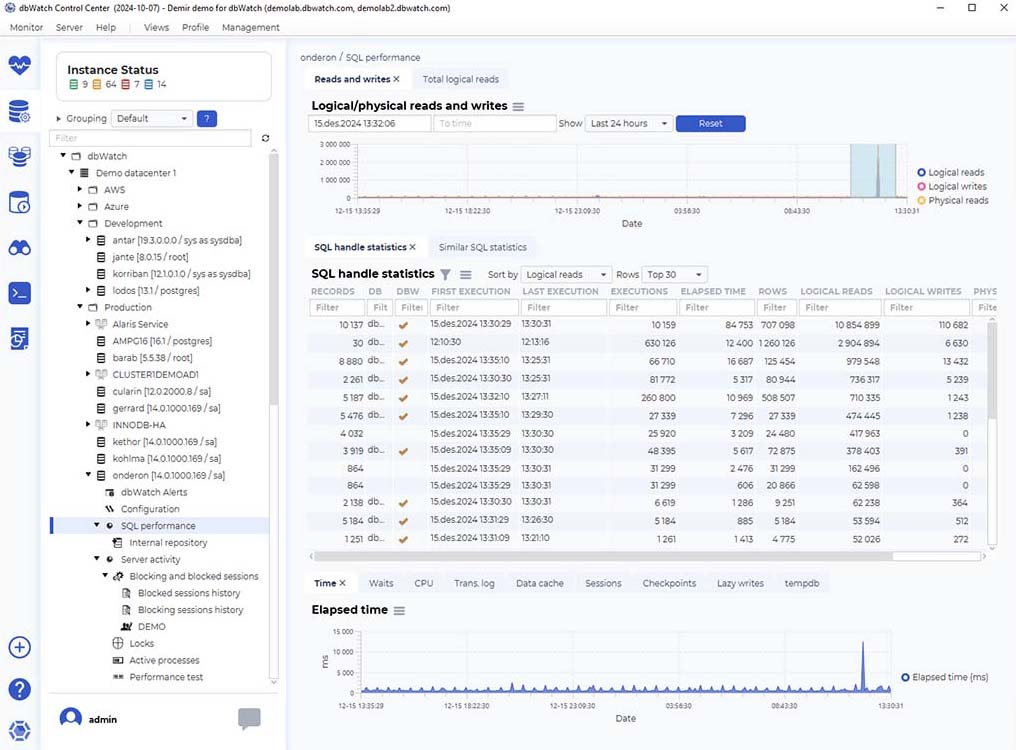This screenshot has height=750, width=1016.
Task: Open the database settings sidebar icon
Action: coord(19,111)
